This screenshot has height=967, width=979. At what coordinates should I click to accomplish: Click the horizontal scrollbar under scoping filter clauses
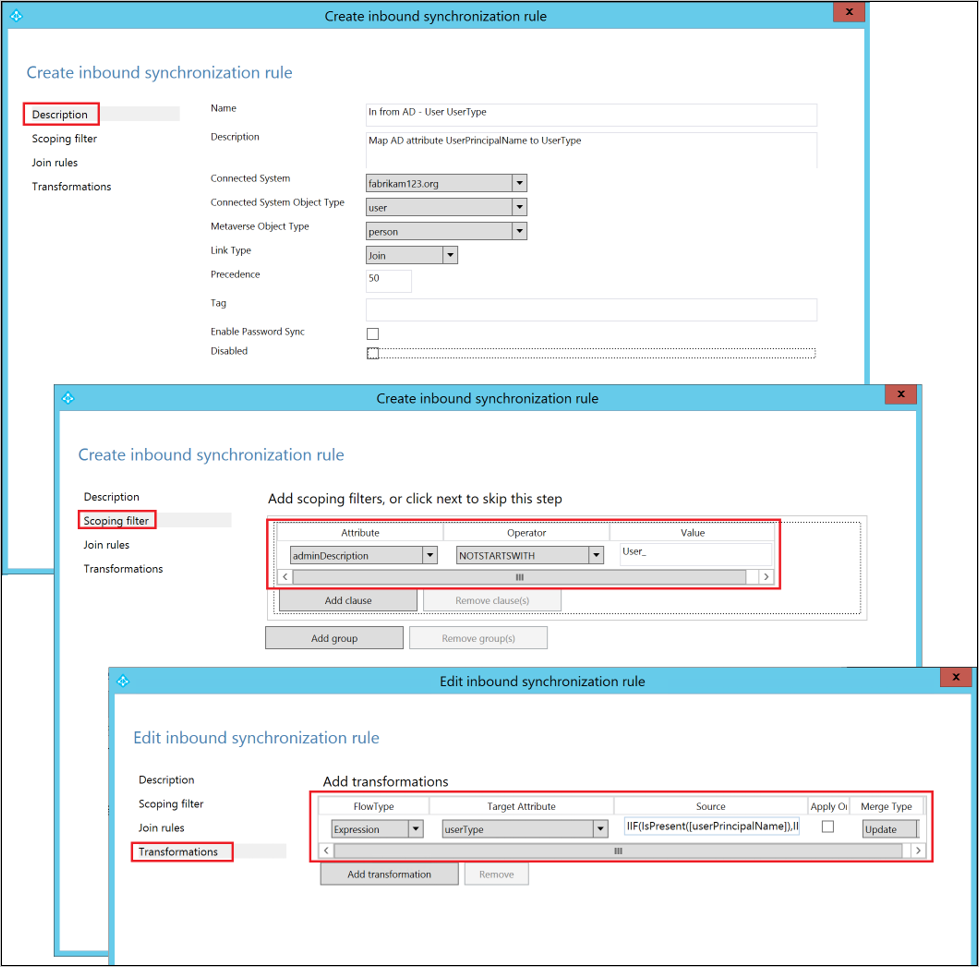coord(515,577)
